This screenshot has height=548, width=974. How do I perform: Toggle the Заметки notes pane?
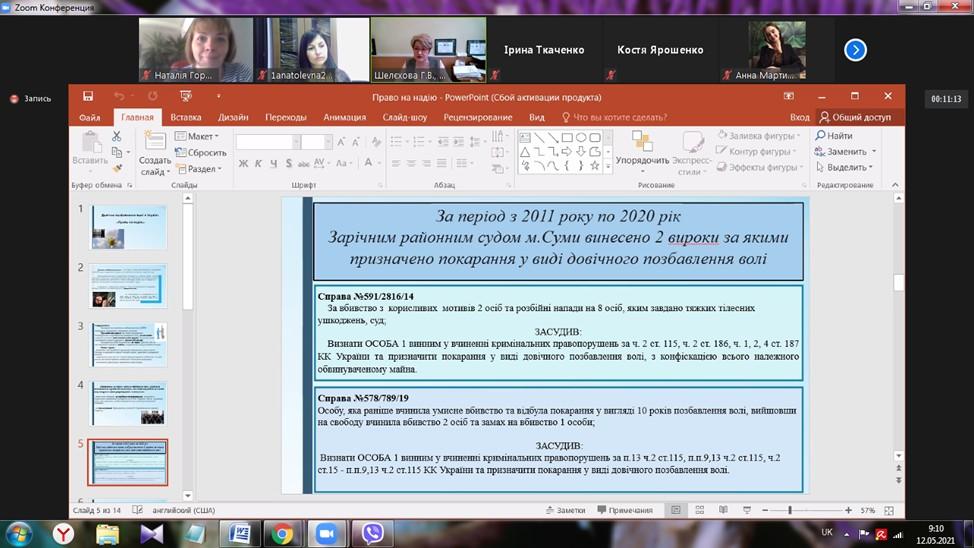pos(564,511)
